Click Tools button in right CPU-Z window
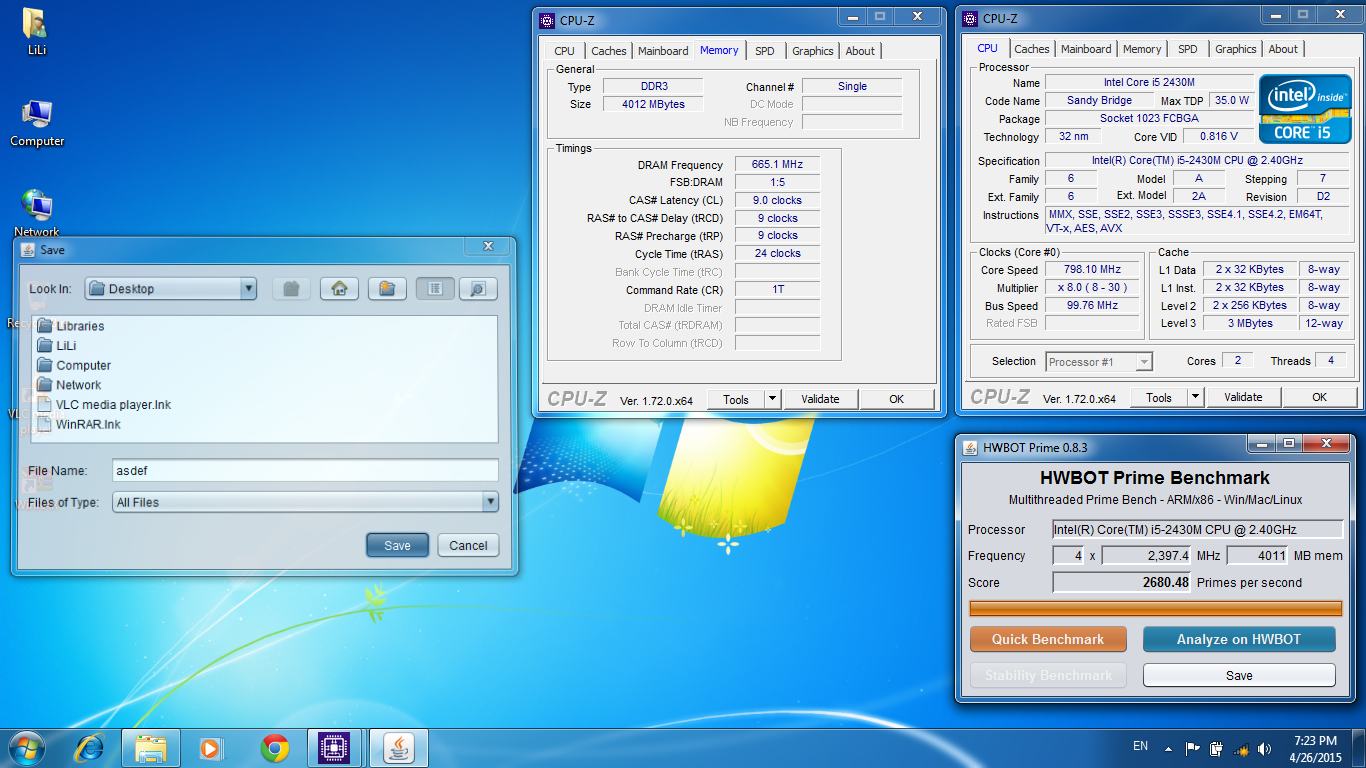This screenshot has height=768, width=1366. pos(1159,397)
